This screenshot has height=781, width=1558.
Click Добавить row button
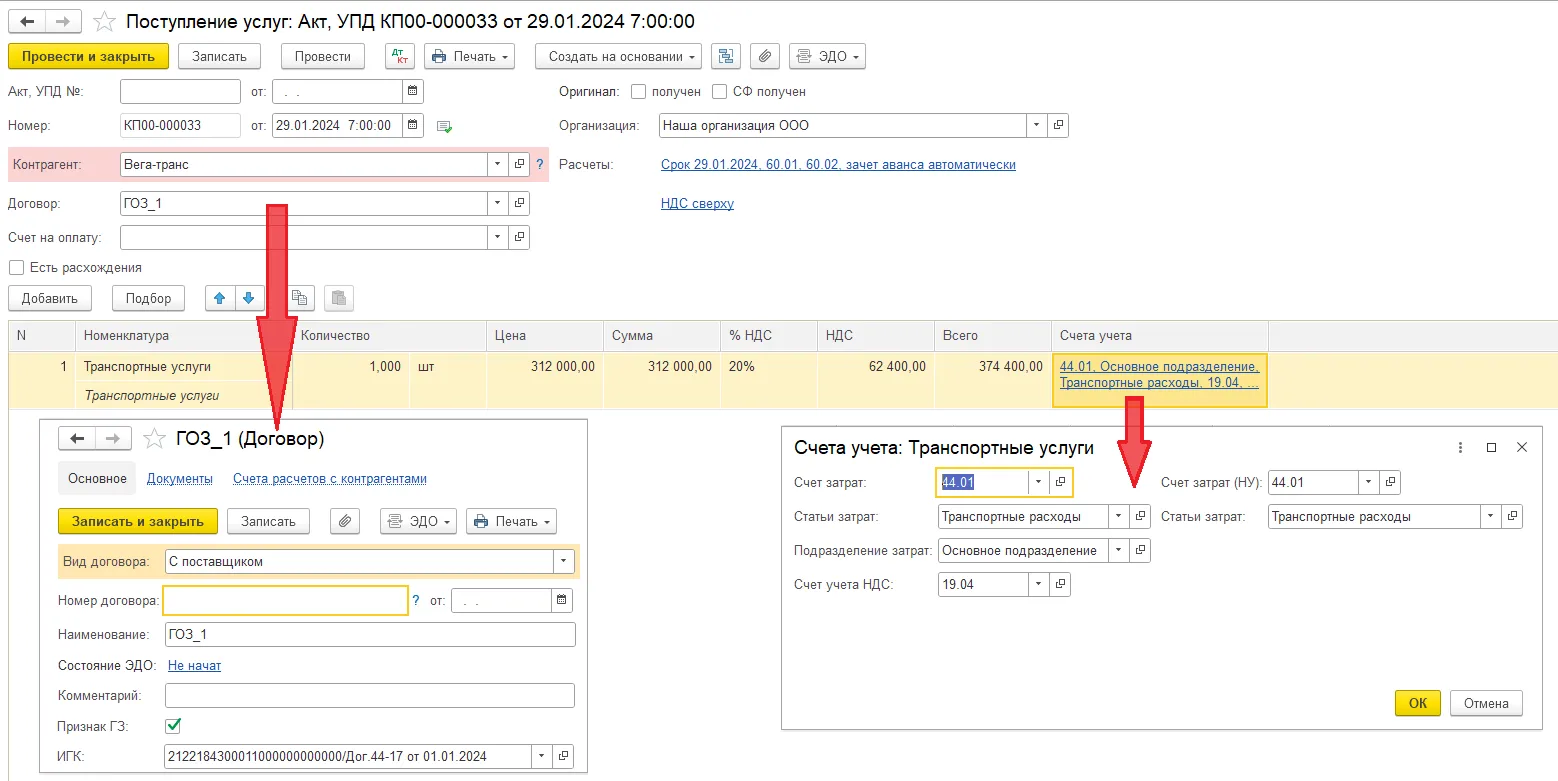click(50, 298)
